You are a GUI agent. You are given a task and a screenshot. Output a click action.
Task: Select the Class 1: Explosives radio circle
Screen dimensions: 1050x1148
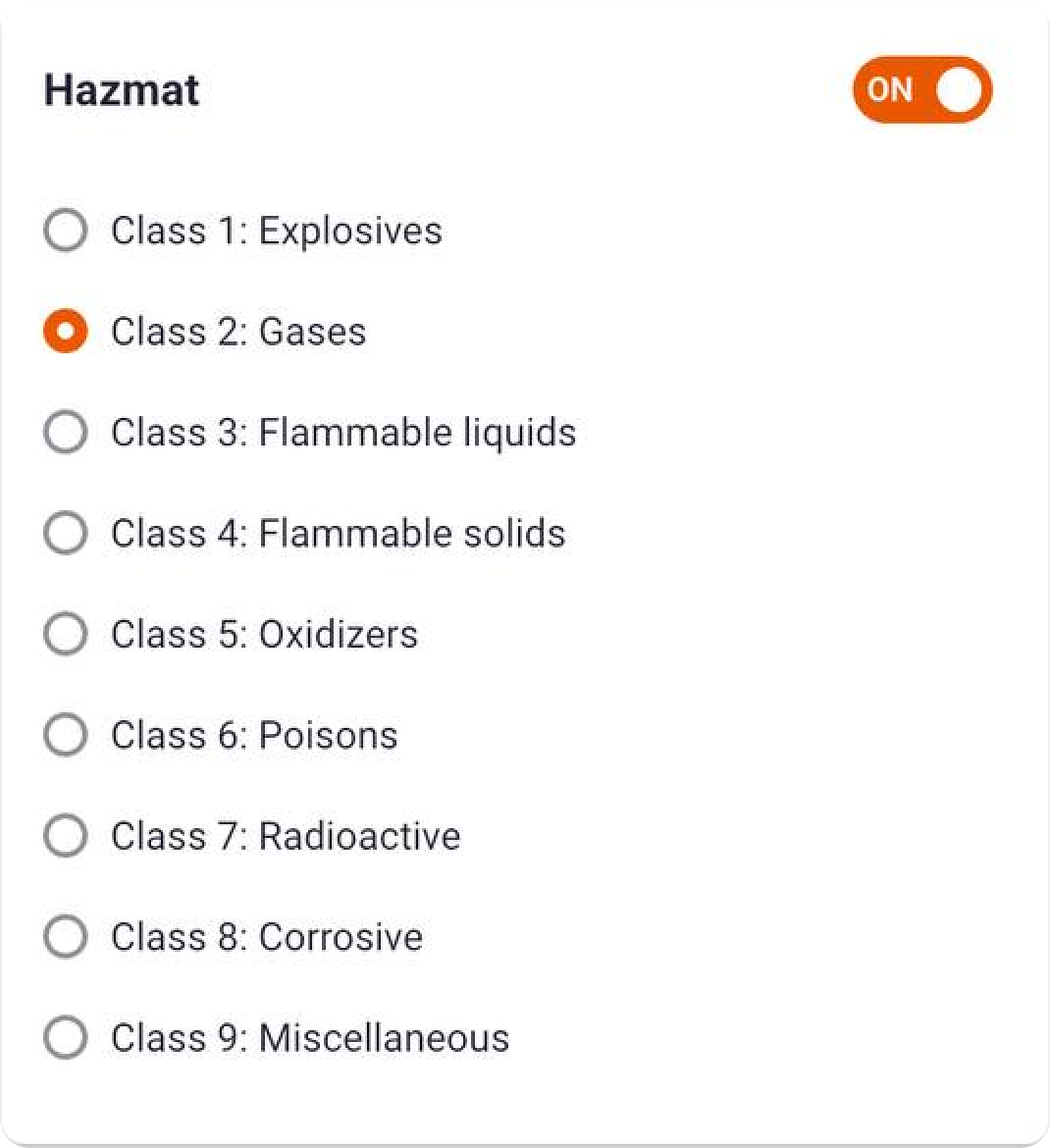[x=66, y=230]
